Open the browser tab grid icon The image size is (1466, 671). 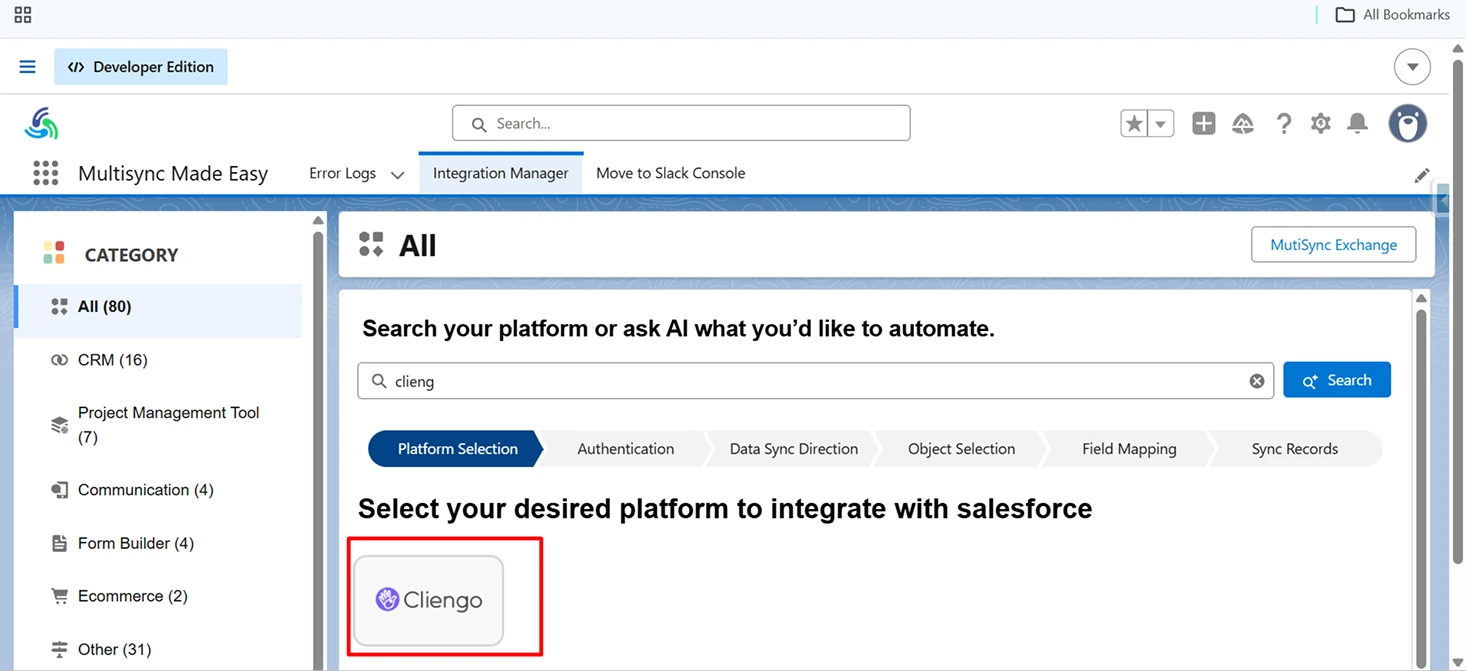(x=23, y=15)
